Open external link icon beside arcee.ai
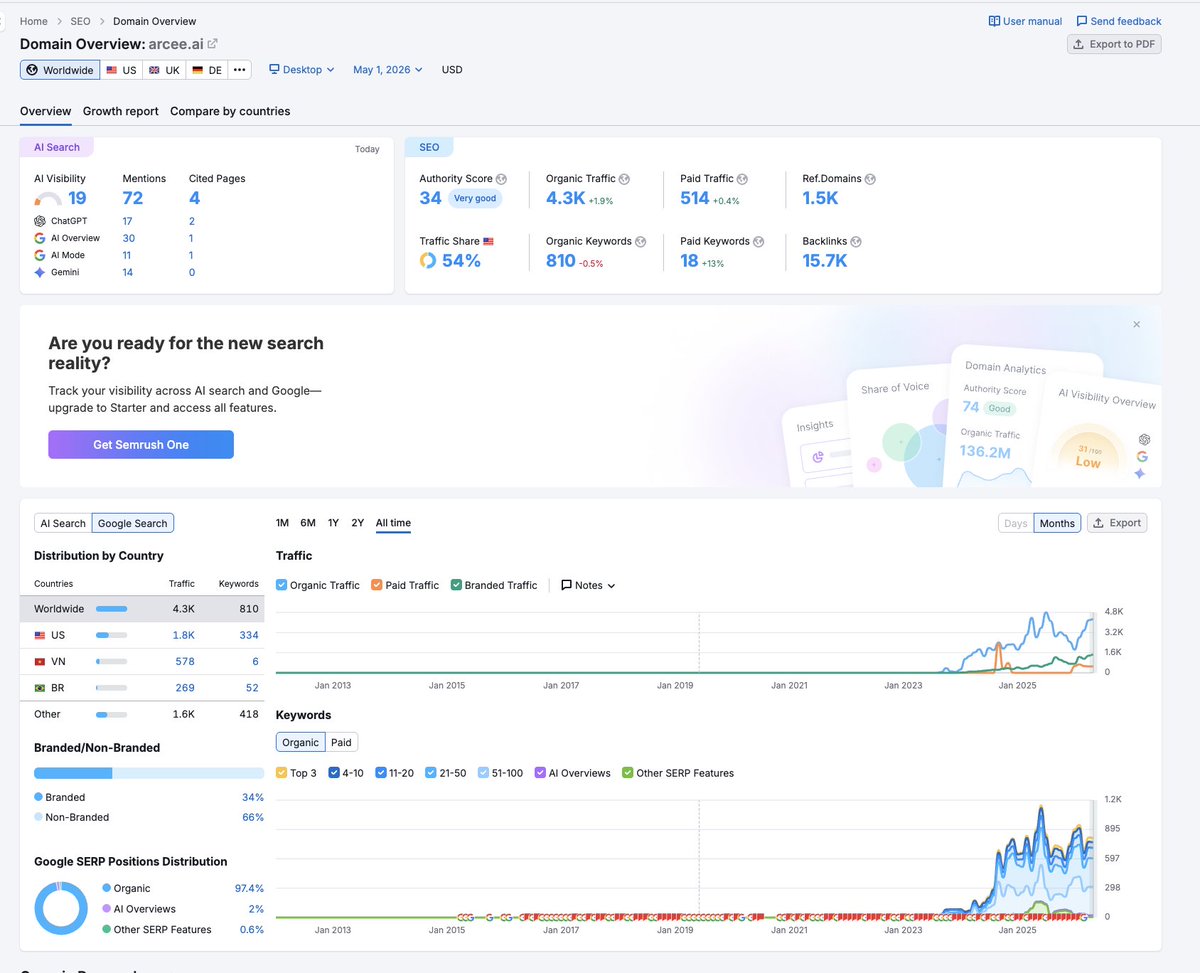Image resolution: width=1200 pixels, height=973 pixels. coord(212,44)
